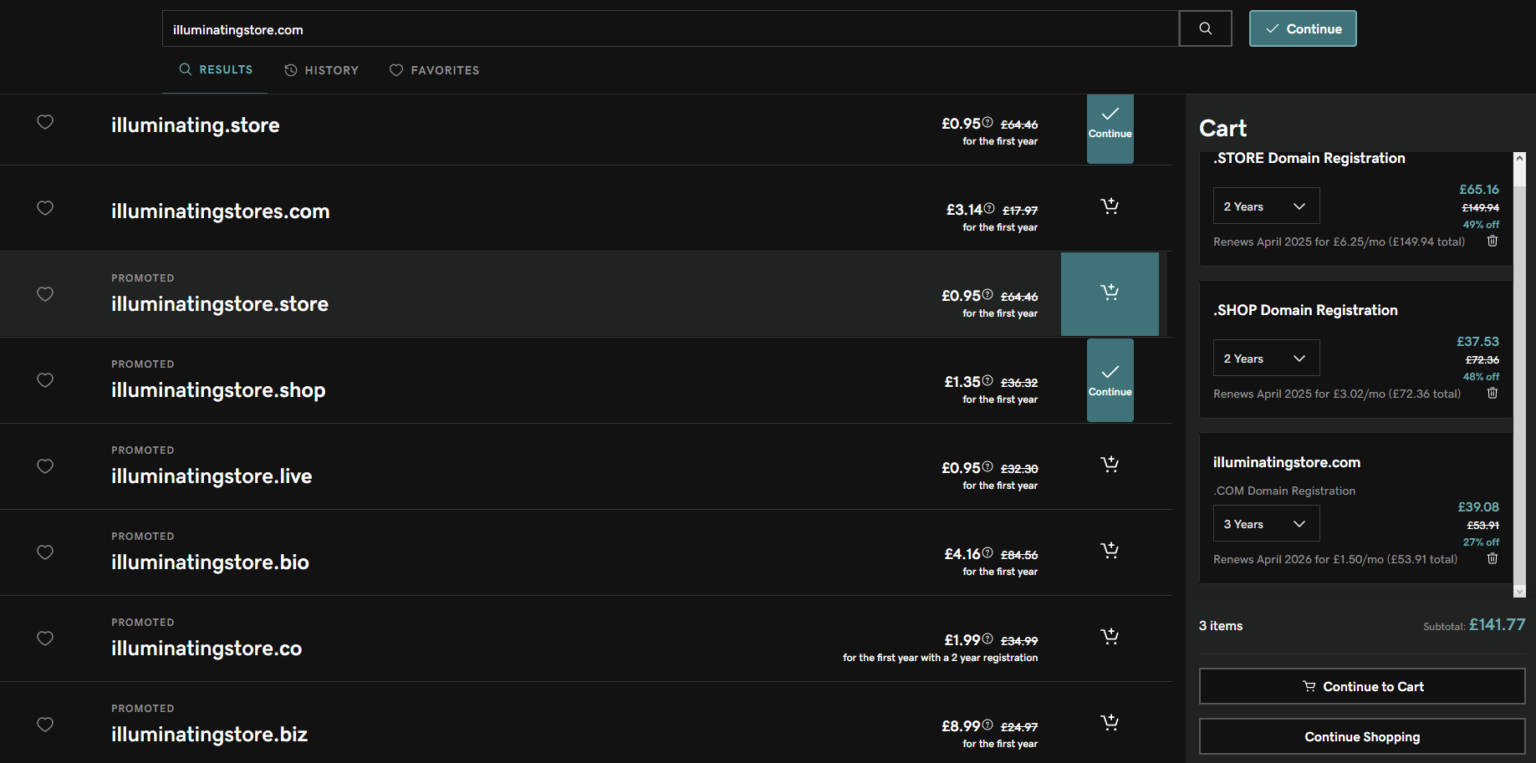Screen dimensions: 1536x763
Task: Click the cart panel scrollbar
Action: tap(1520, 375)
